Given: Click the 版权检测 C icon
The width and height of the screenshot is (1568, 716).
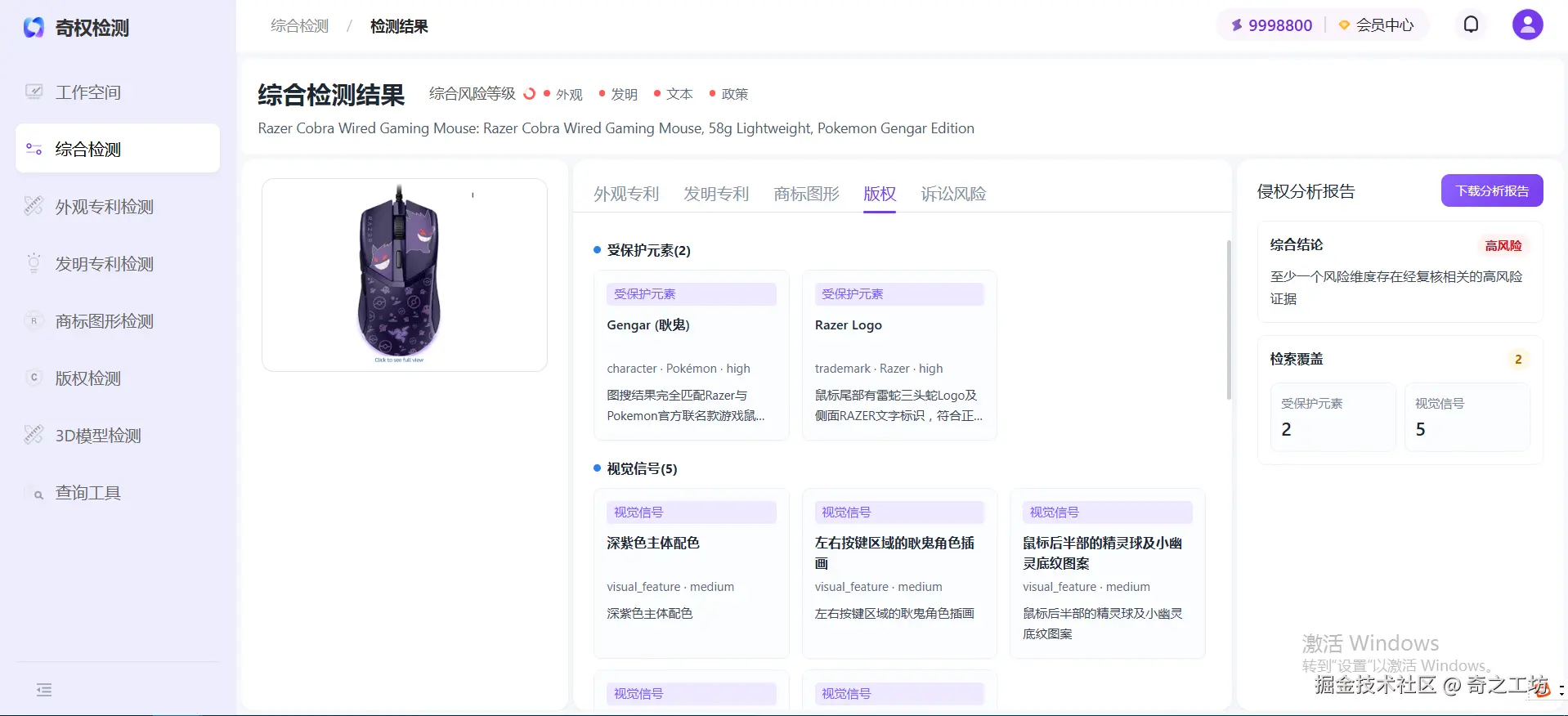Looking at the screenshot, I should click(34, 378).
